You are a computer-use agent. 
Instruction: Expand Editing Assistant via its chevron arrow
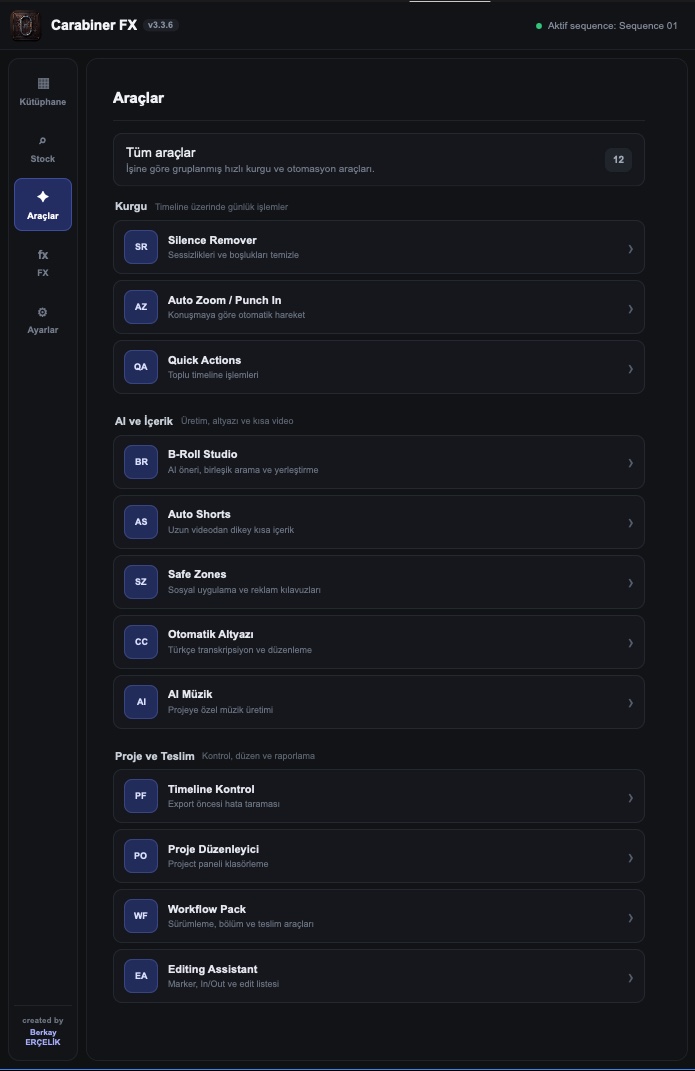tap(630, 977)
